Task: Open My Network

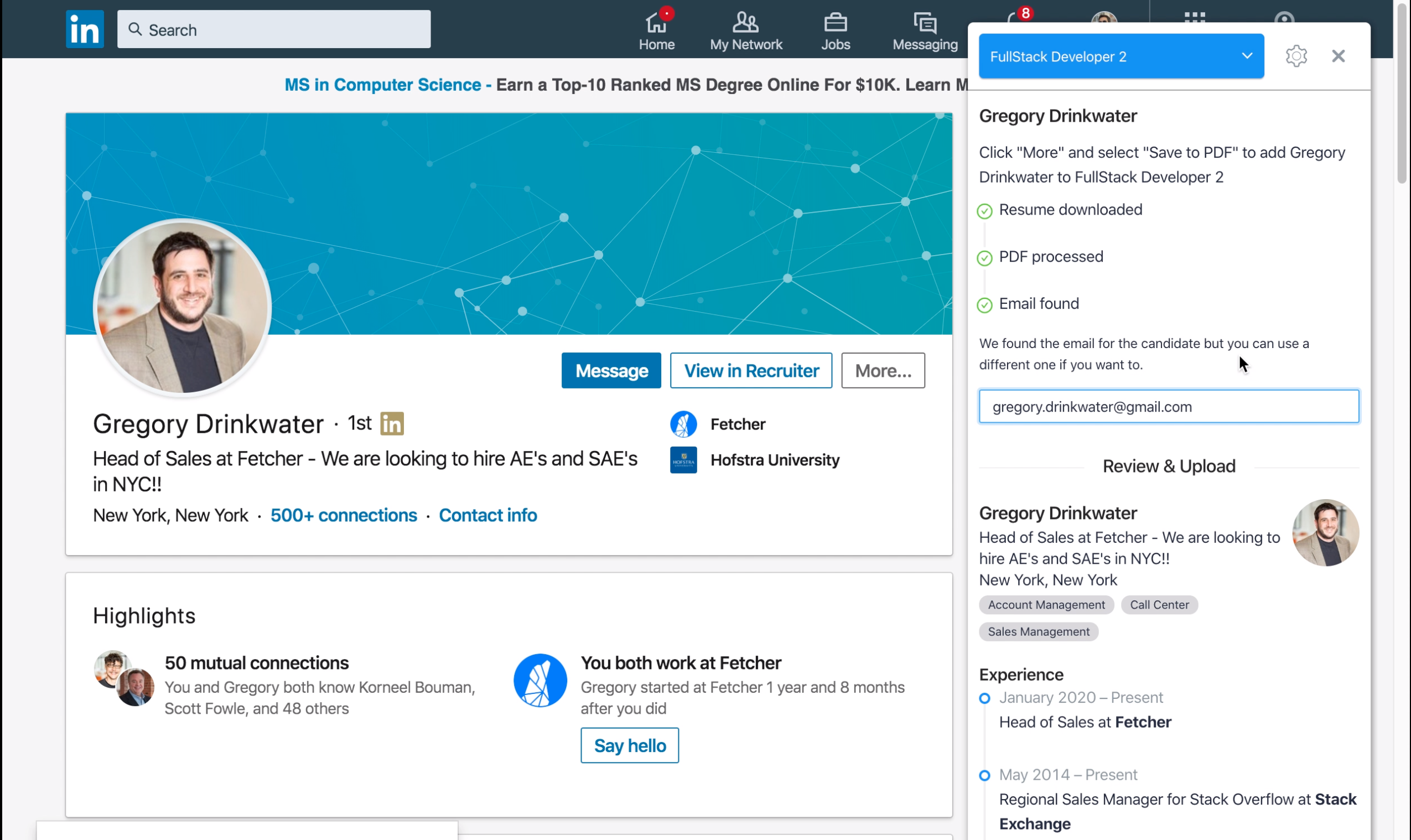Action: (x=745, y=29)
